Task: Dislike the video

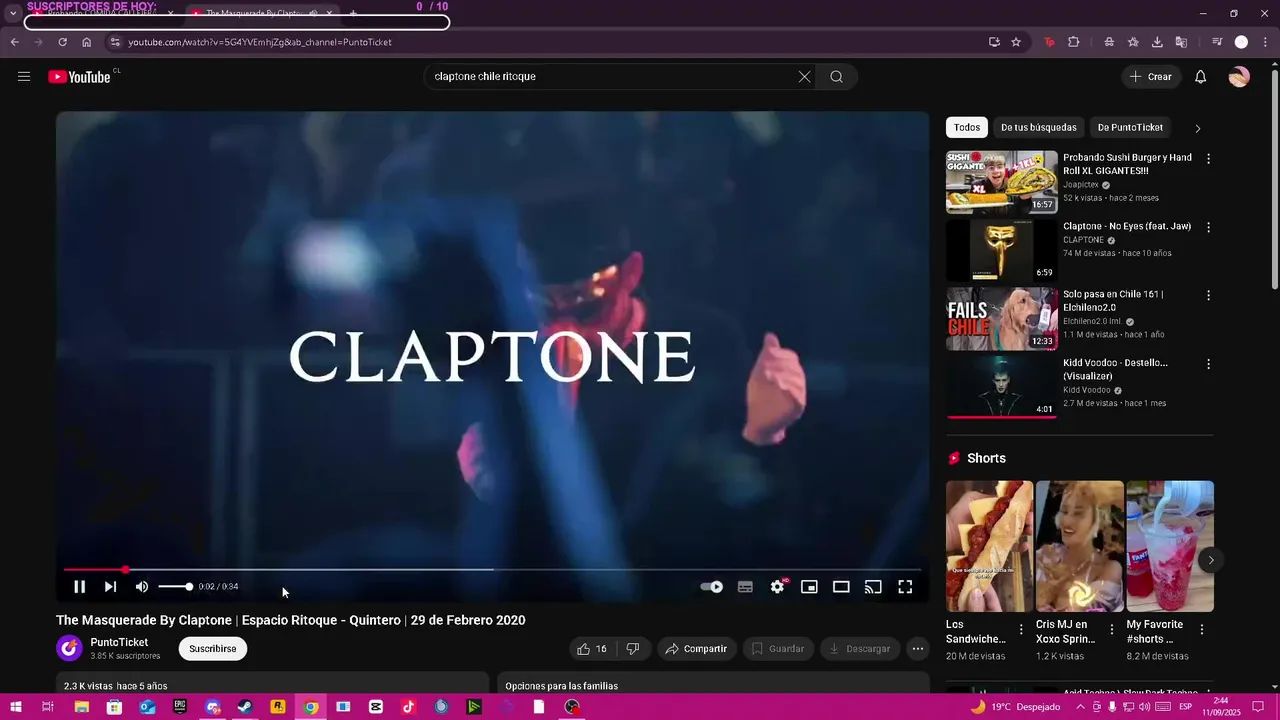Action: pyautogui.click(x=633, y=649)
